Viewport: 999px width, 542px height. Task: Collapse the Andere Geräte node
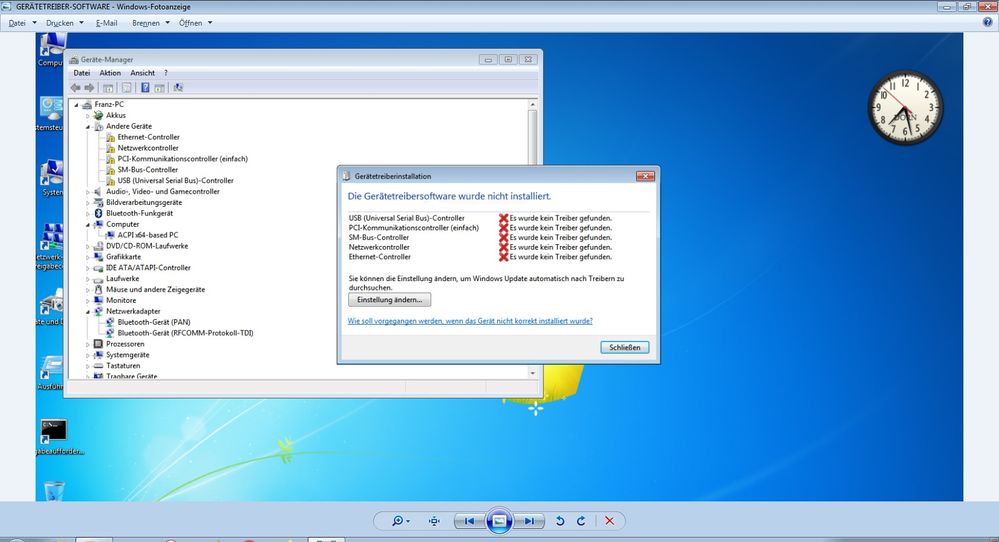[88, 126]
